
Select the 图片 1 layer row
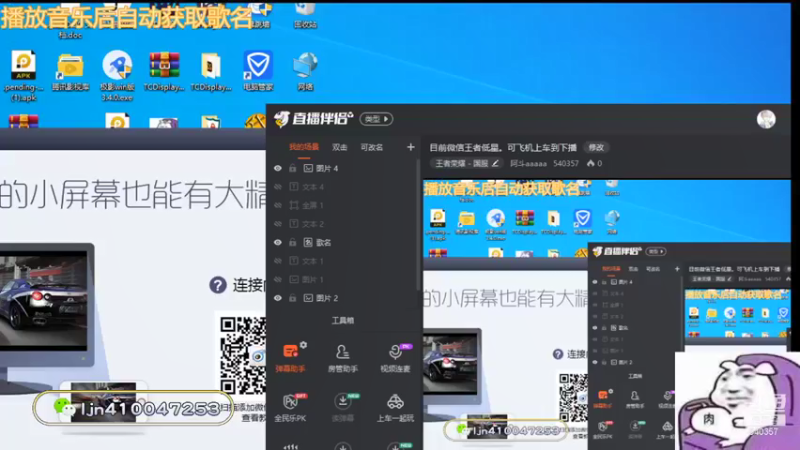[343, 279]
